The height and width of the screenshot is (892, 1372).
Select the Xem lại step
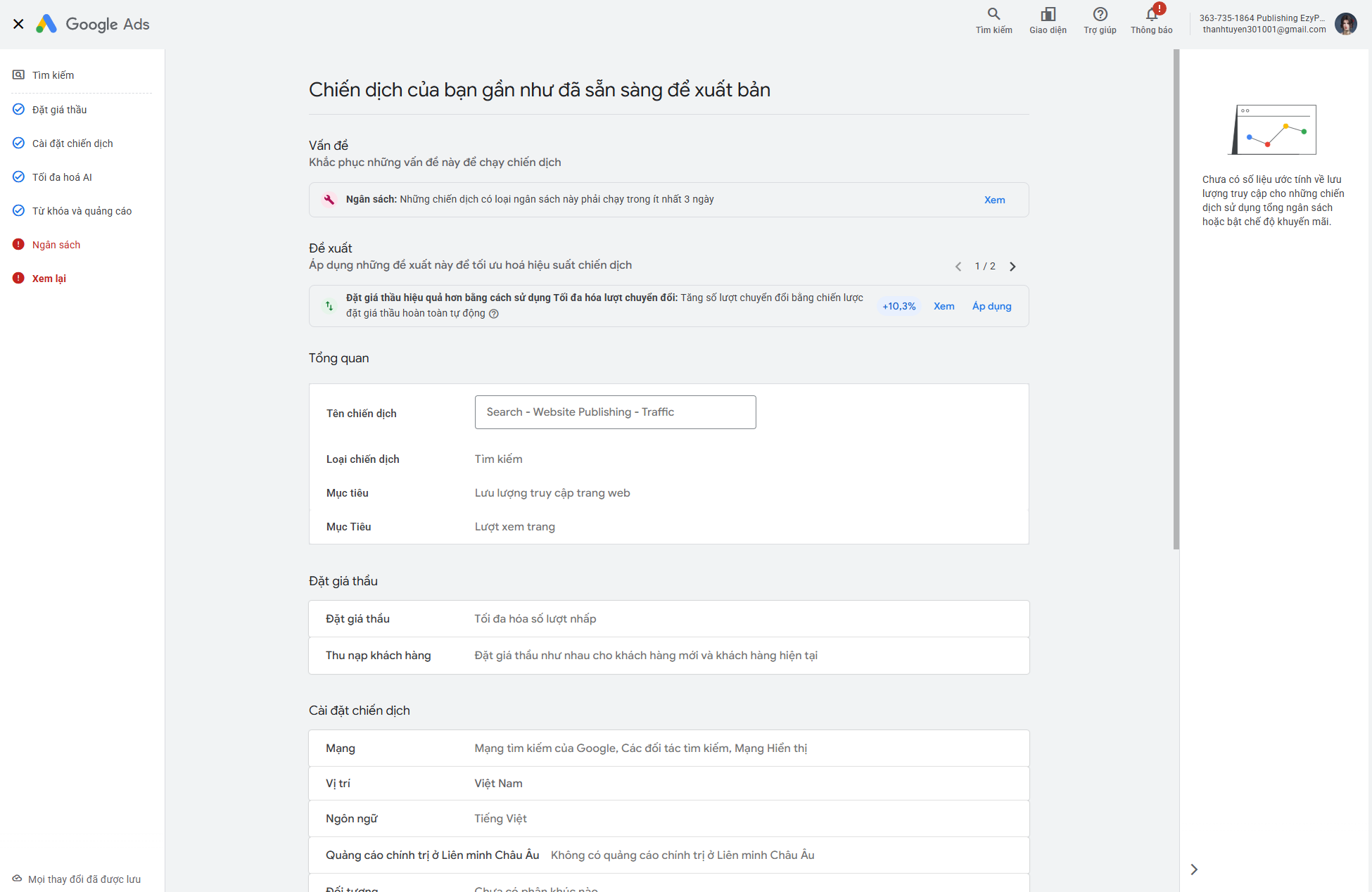49,279
